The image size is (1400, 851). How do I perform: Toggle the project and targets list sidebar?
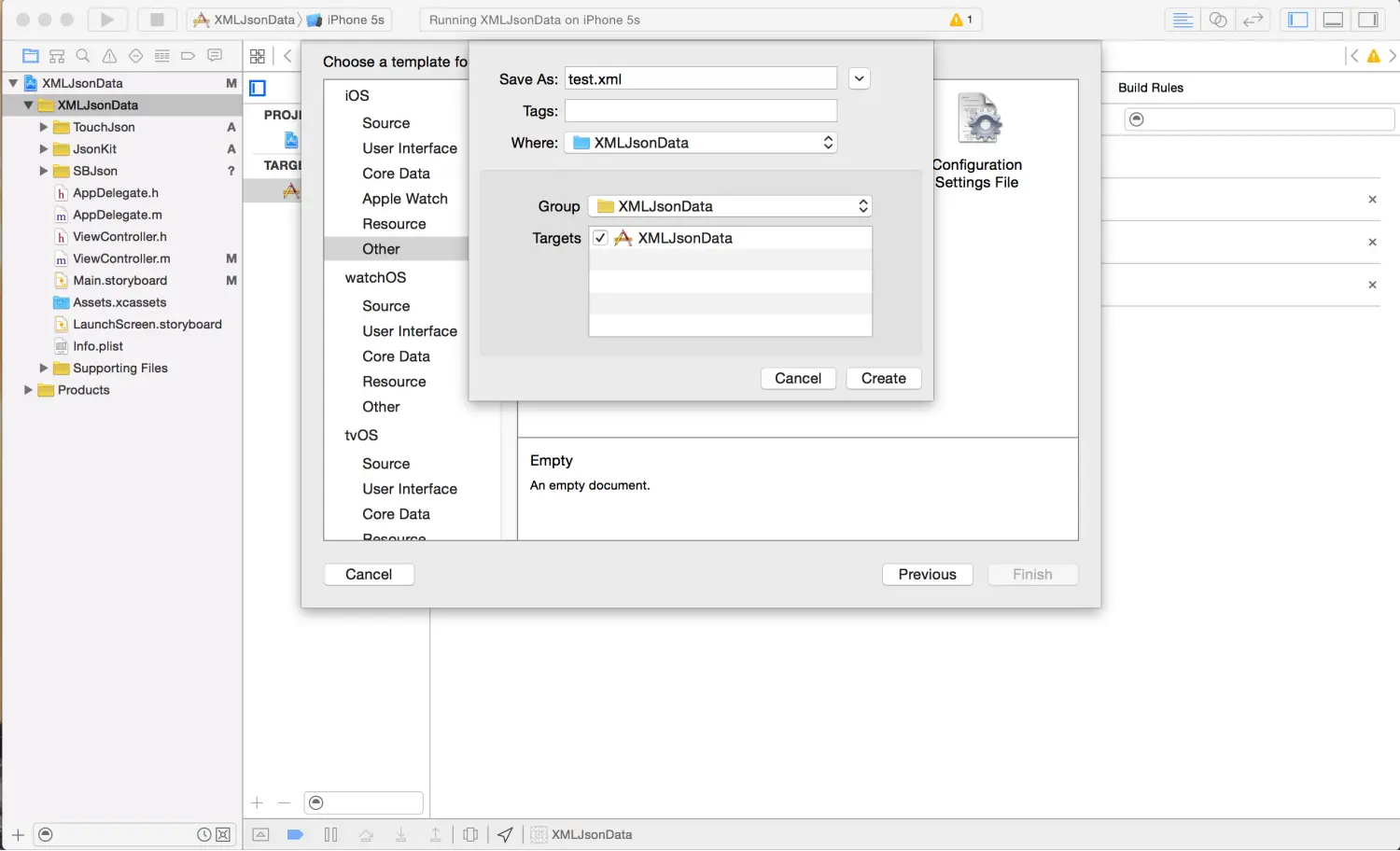tap(259, 89)
